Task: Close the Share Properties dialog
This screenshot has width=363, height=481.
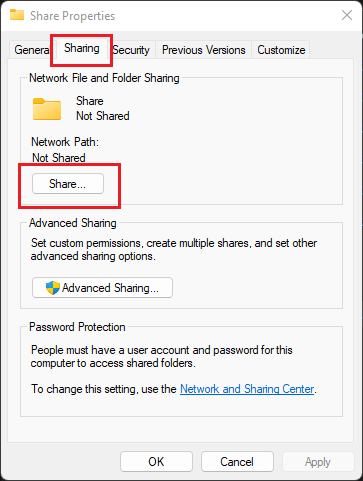Action: [x=347, y=15]
